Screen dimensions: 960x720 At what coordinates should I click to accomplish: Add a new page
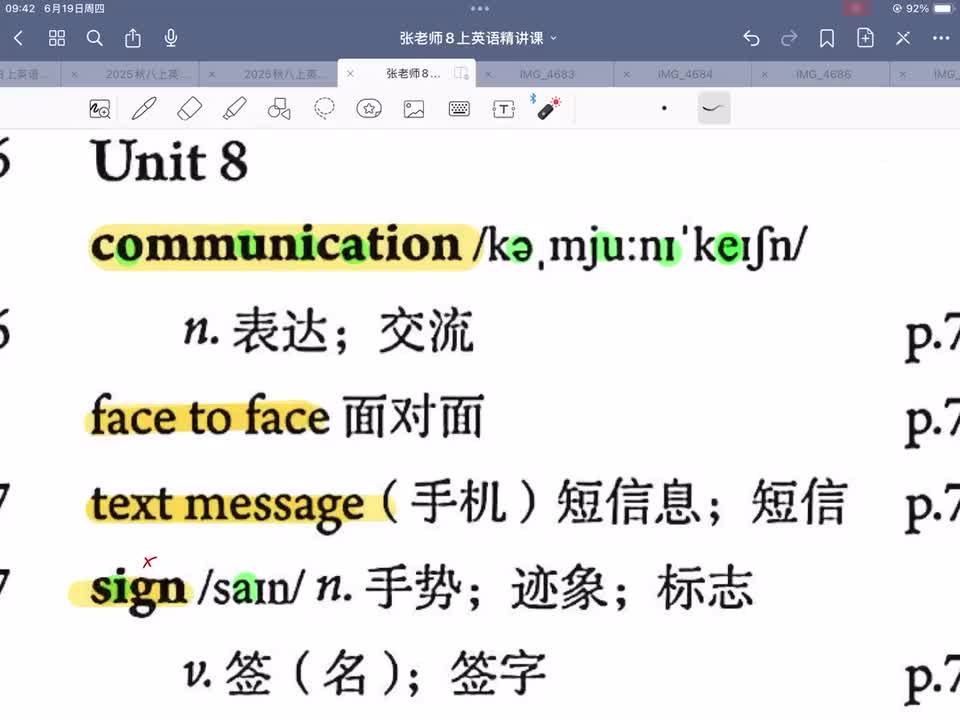[865, 38]
